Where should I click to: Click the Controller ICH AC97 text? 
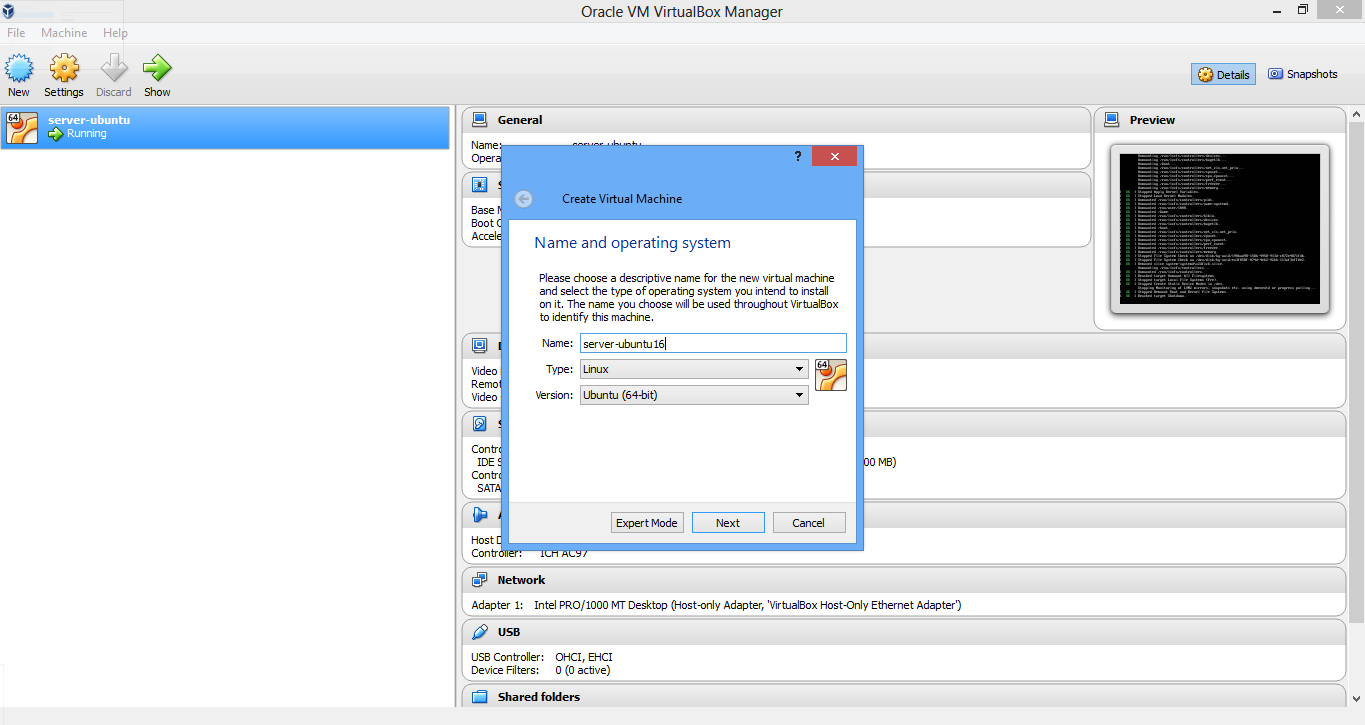coord(532,553)
